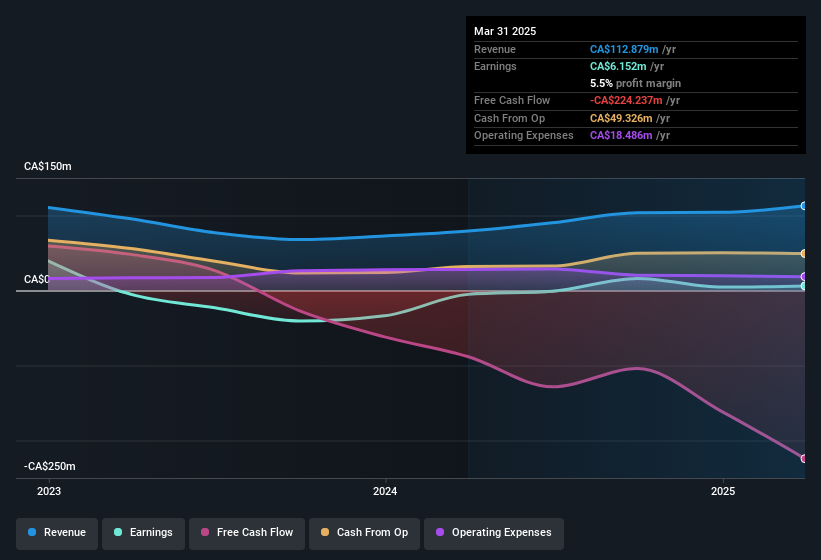Toggle the Revenue series legend button
This screenshot has height=560, width=821.
click(x=57, y=533)
